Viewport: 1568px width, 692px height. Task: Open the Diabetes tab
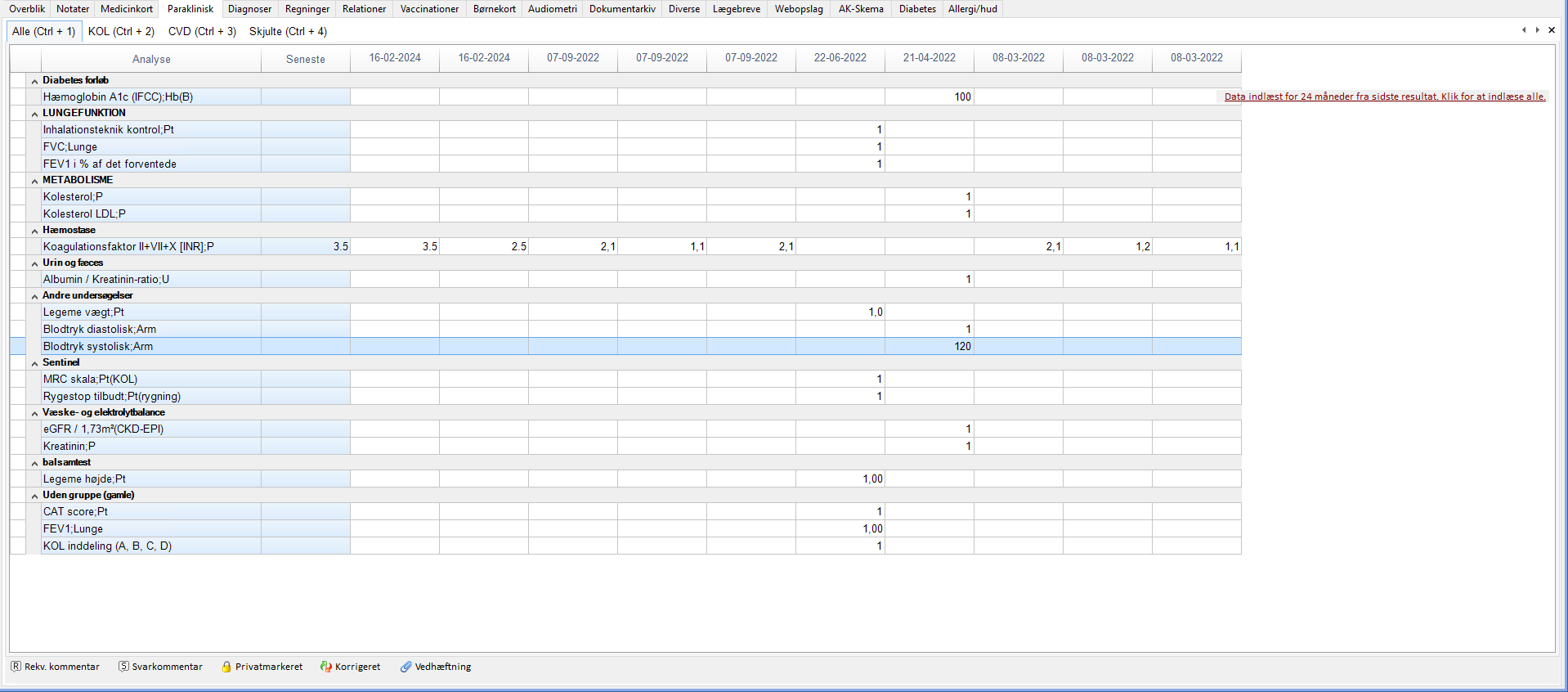pyautogui.click(x=917, y=9)
